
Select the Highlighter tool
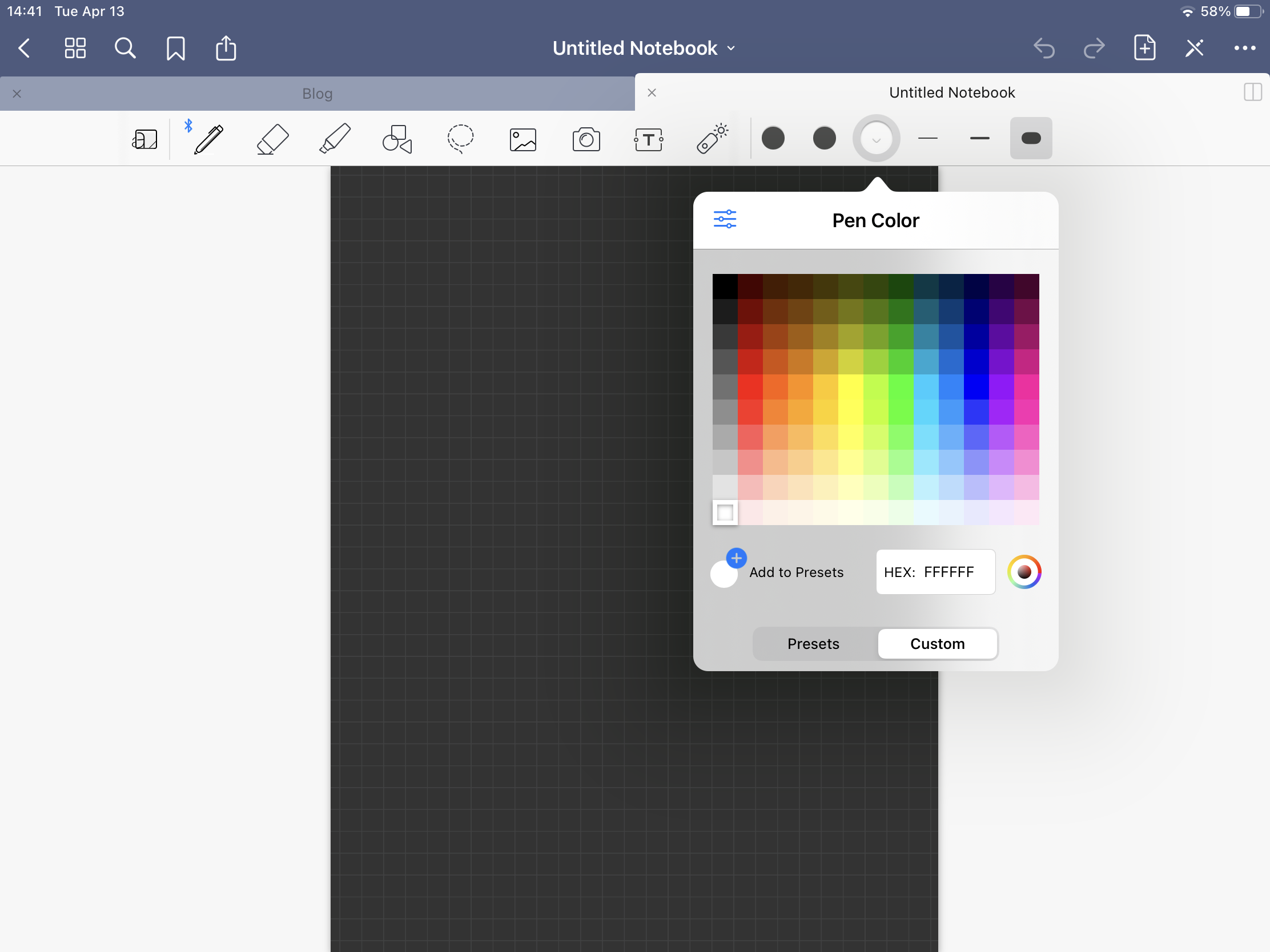pos(335,139)
